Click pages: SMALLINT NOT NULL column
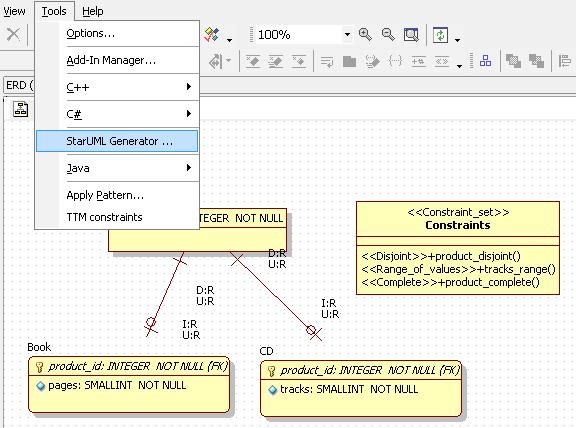The height and width of the screenshot is (428, 576). pos(117,385)
